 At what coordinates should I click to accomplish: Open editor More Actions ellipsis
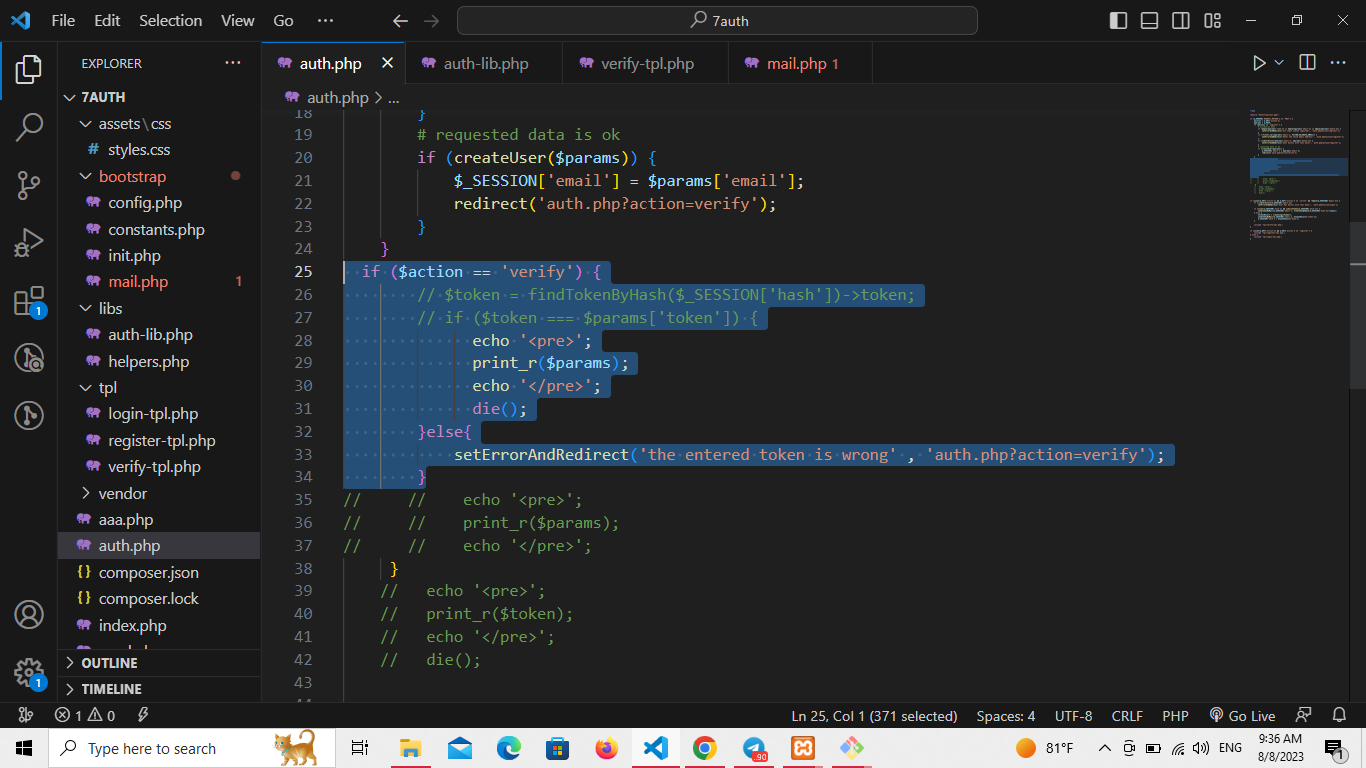(1338, 63)
